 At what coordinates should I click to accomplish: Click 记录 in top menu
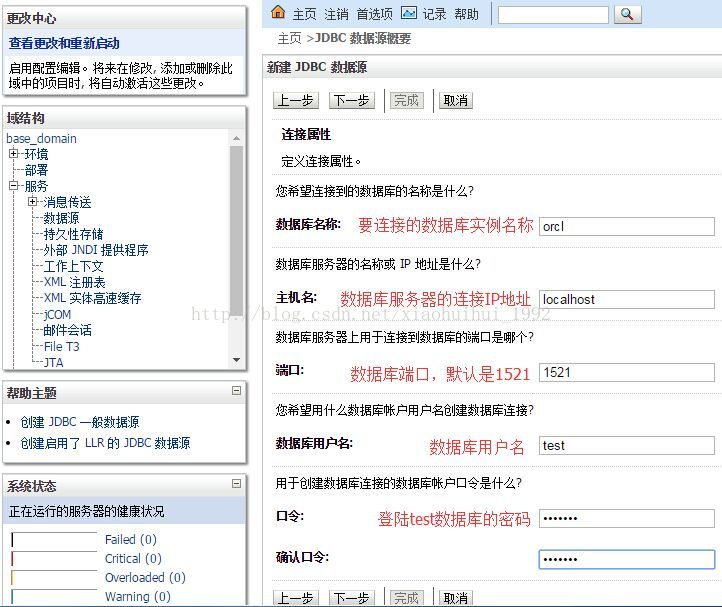pos(434,14)
